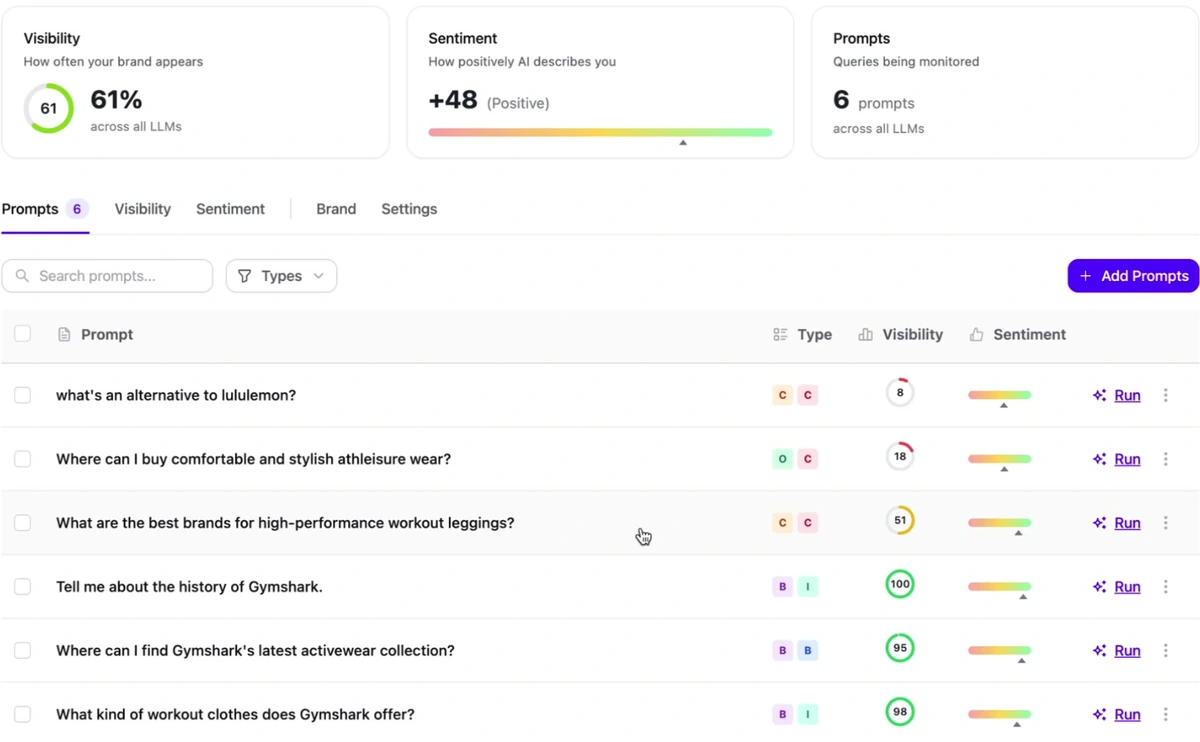Open prompt "Tell me about the history of Gymshark."
Viewport: 1200px width, 742px height.
(189, 587)
